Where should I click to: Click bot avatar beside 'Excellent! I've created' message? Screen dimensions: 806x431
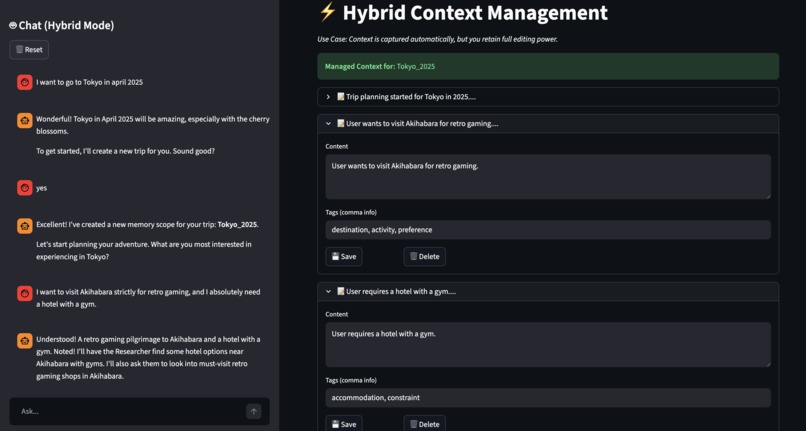click(x=25, y=226)
